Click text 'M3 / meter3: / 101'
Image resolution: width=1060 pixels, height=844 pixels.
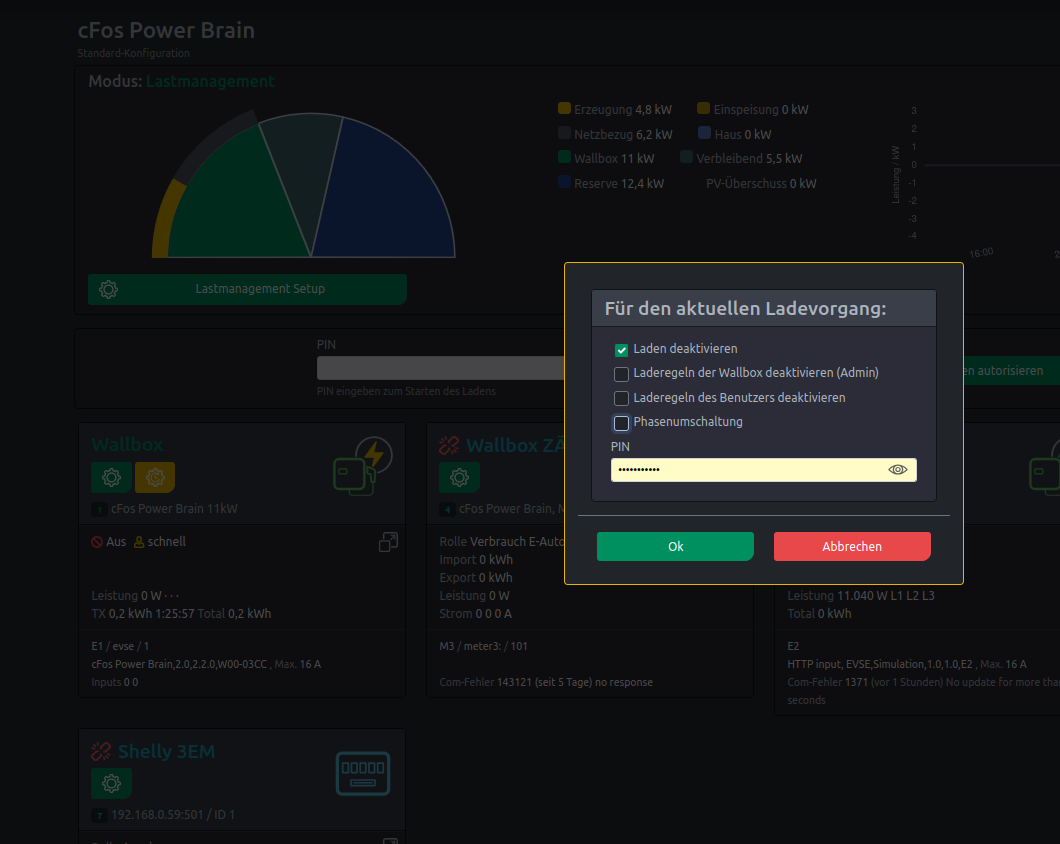tap(483, 646)
